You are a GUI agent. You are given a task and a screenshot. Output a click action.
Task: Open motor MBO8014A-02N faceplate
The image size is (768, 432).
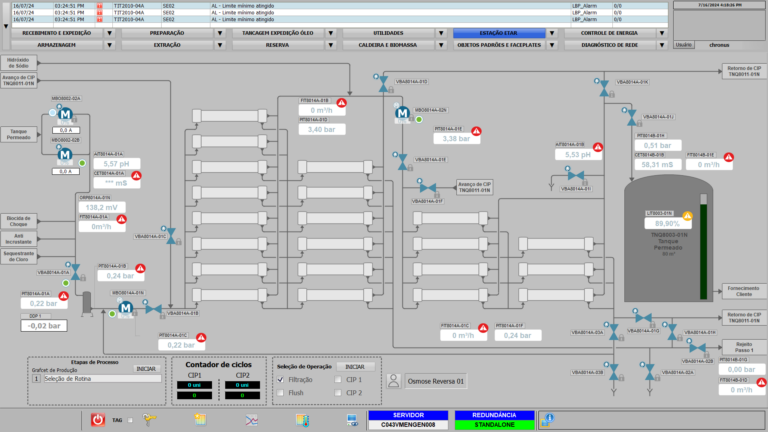[402, 114]
